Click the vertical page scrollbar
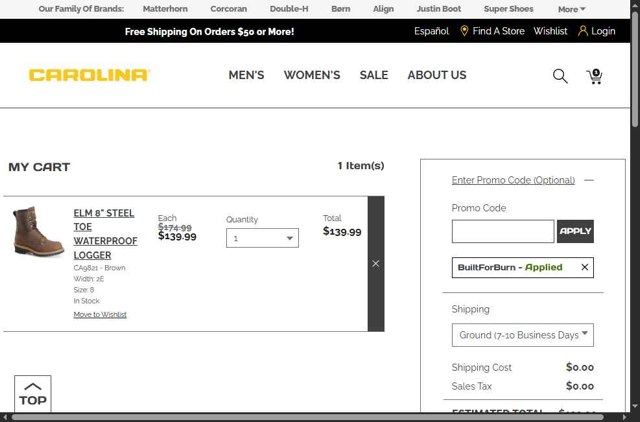 pos(635,69)
